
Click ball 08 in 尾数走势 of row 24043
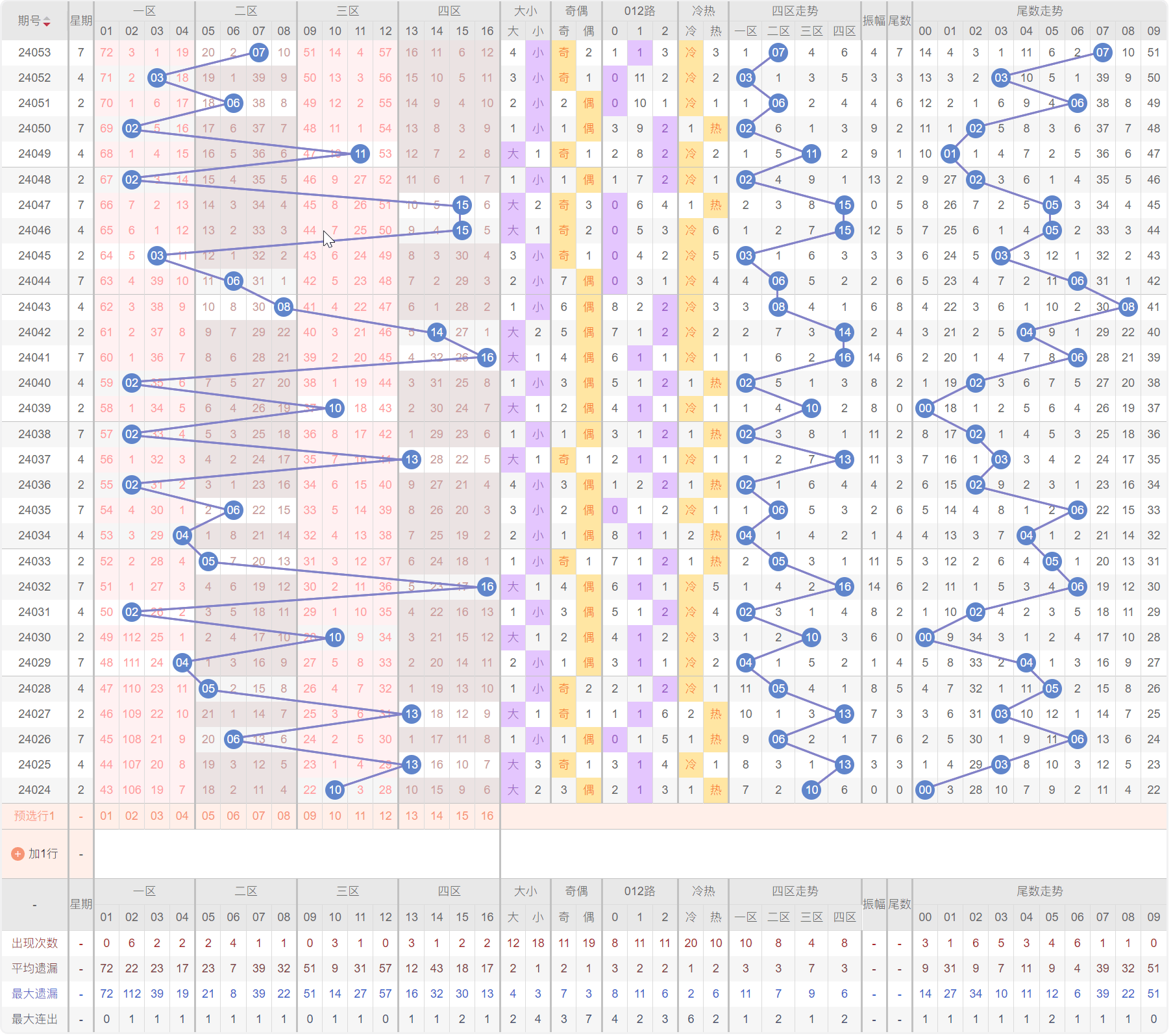pos(1128,306)
